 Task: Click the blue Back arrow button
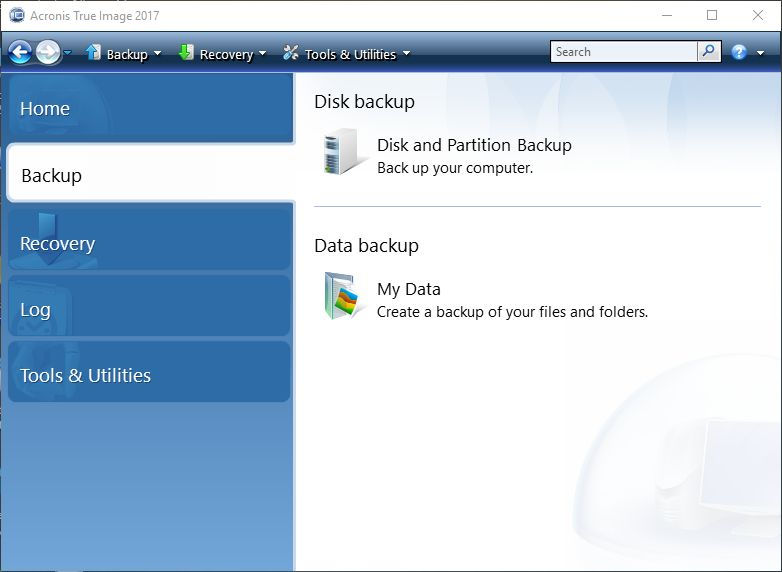[x=20, y=52]
